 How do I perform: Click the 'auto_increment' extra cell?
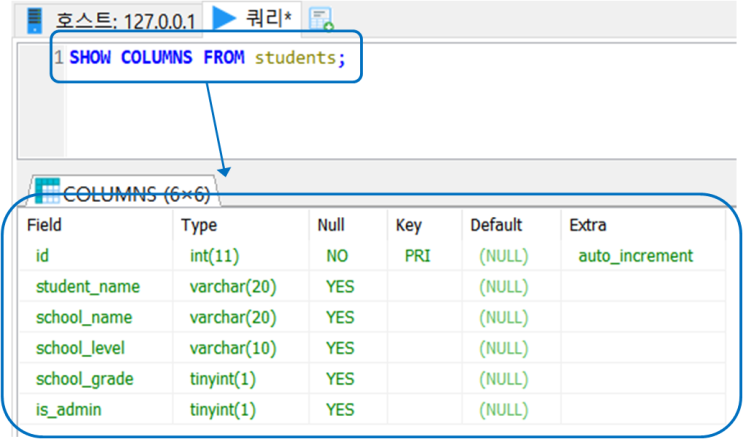click(x=643, y=256)
